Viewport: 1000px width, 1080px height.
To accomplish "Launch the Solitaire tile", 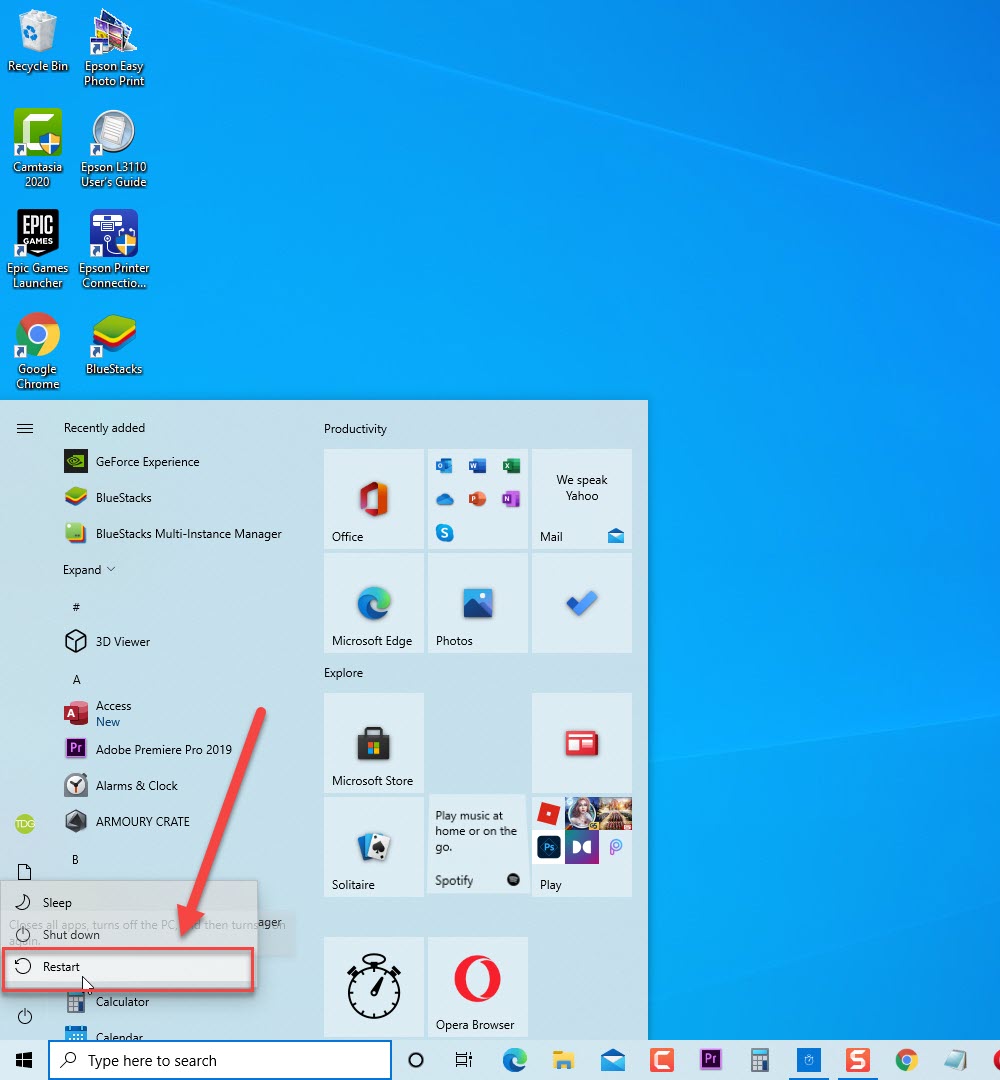I will click(x=373, y=847).
